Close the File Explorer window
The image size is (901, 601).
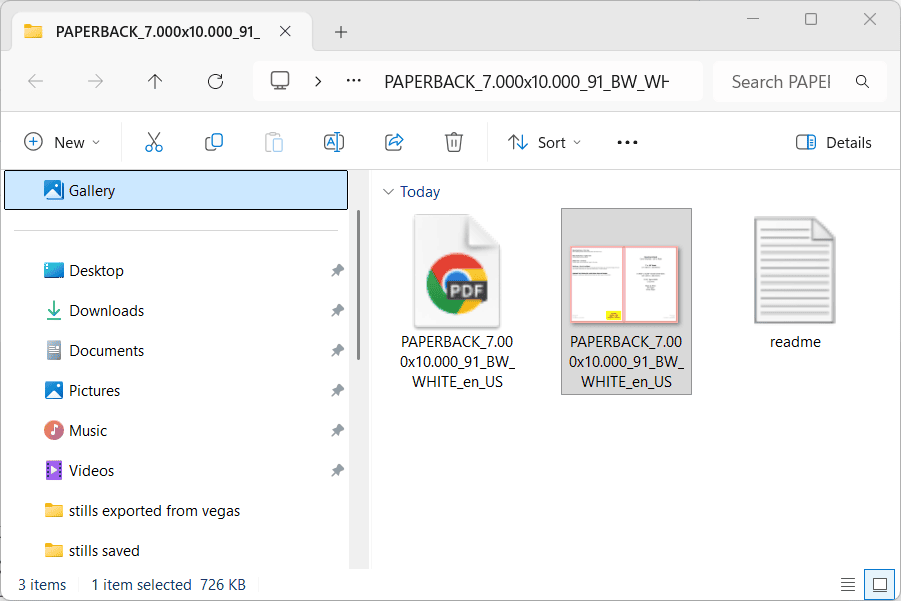[x=870, y=19]
